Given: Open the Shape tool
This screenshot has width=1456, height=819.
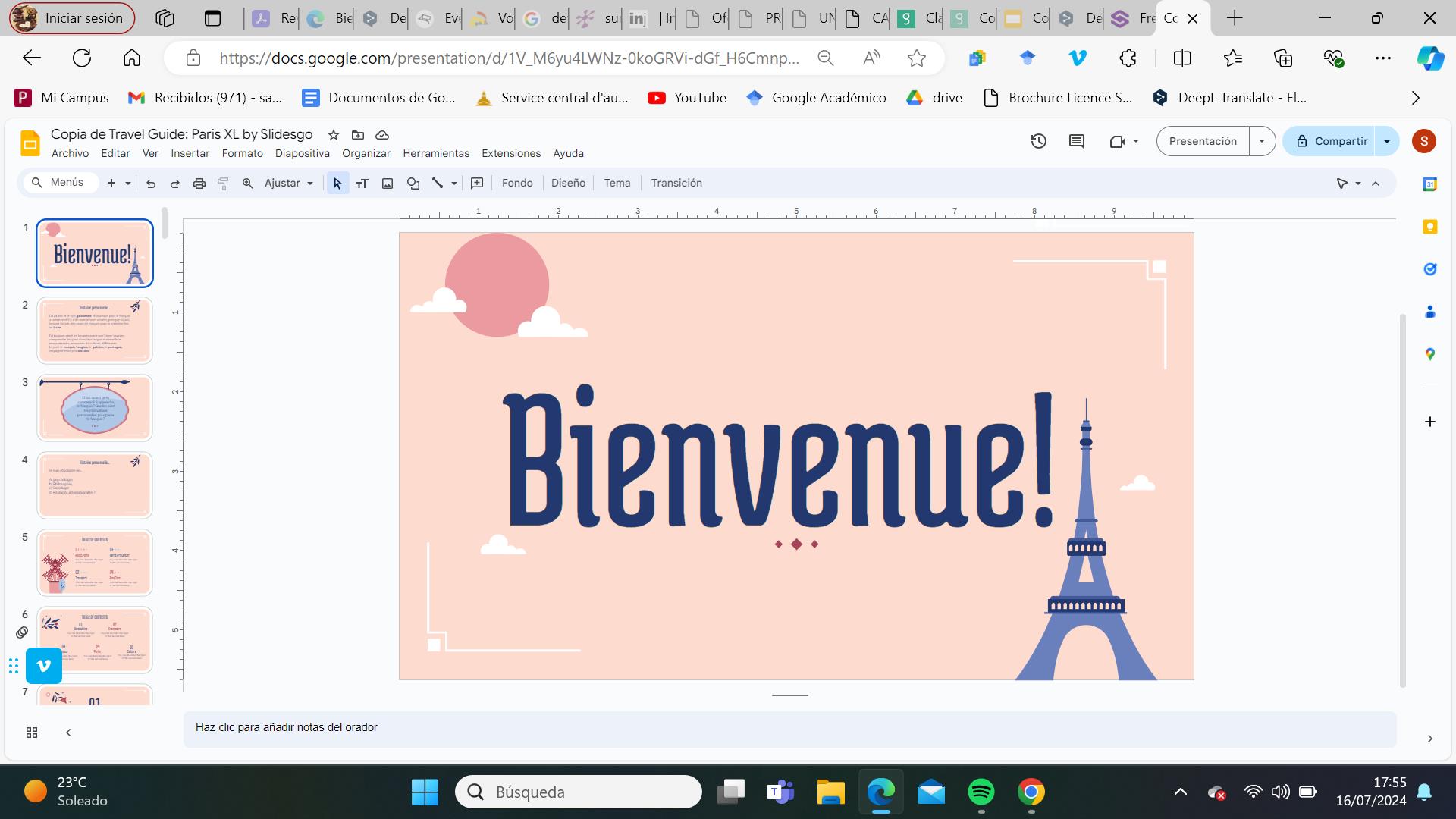Looking at the screenshot, I should click(413, 184).
